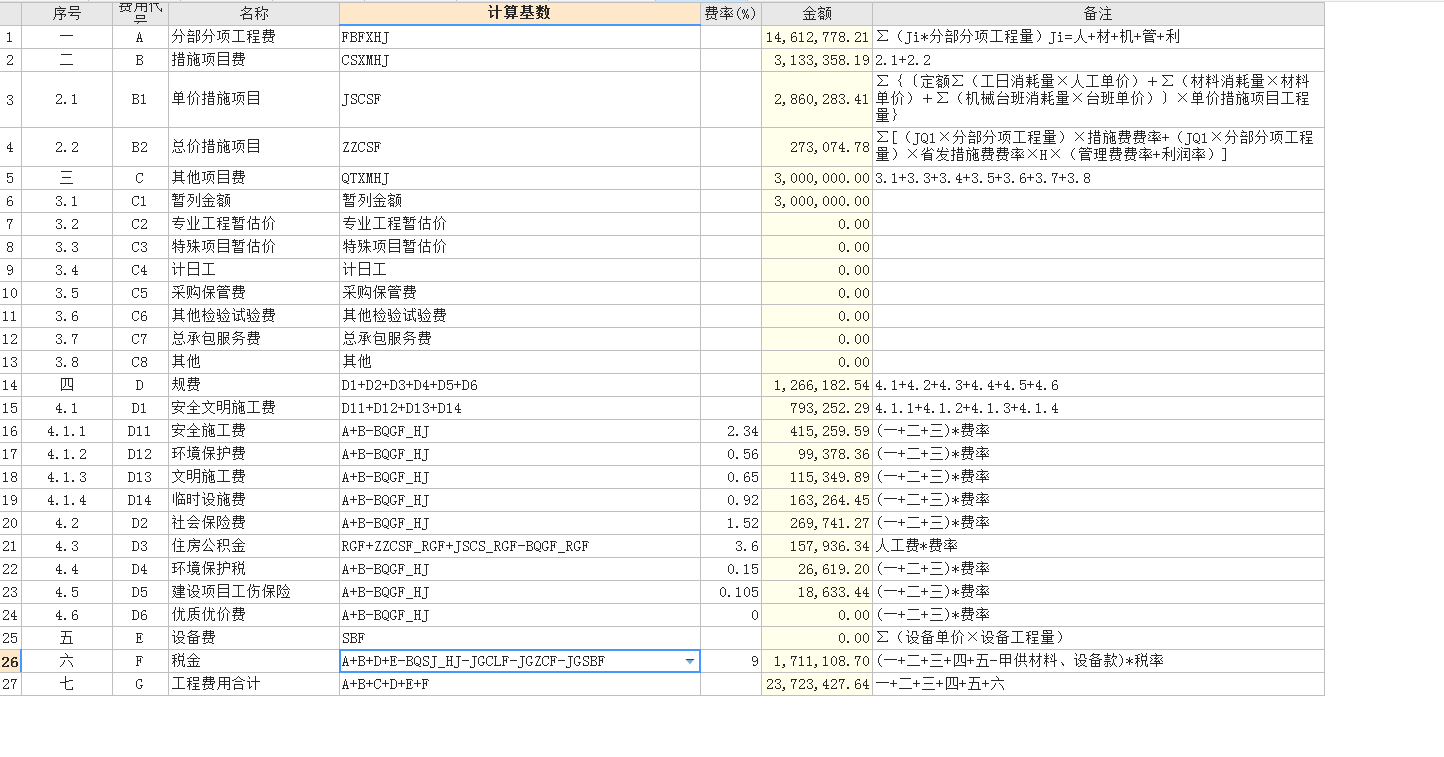Click the 措施项目费 name cell
The image size is (1444, 757).
(254, 60)
